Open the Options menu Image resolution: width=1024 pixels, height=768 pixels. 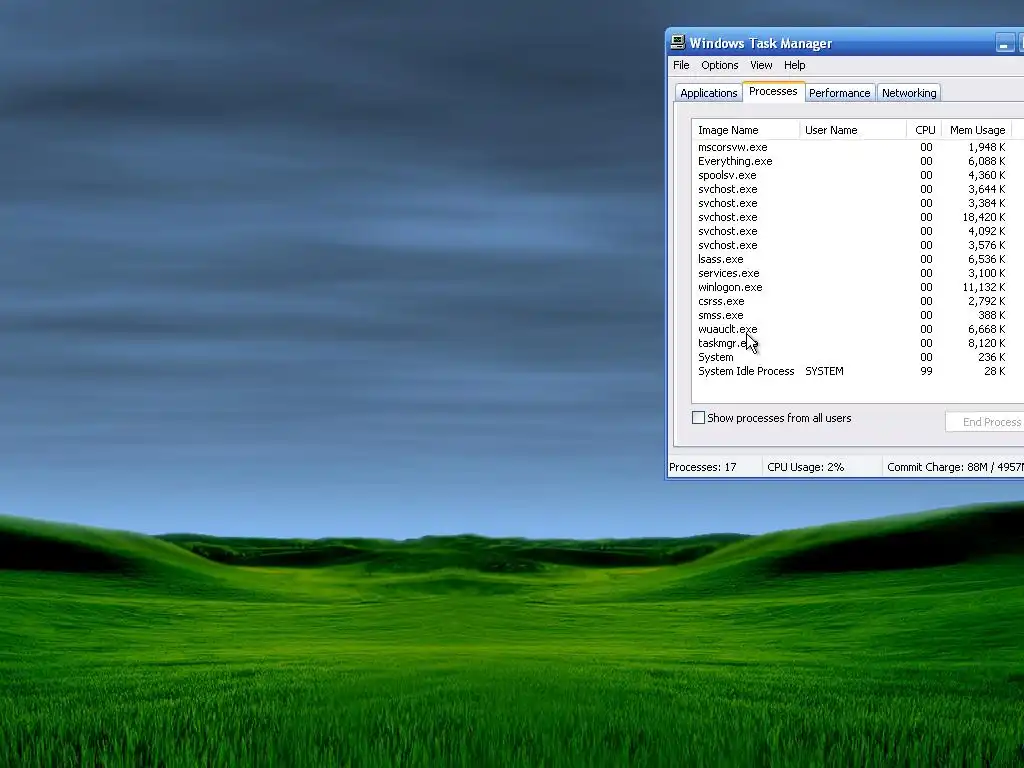pos(720,65)
